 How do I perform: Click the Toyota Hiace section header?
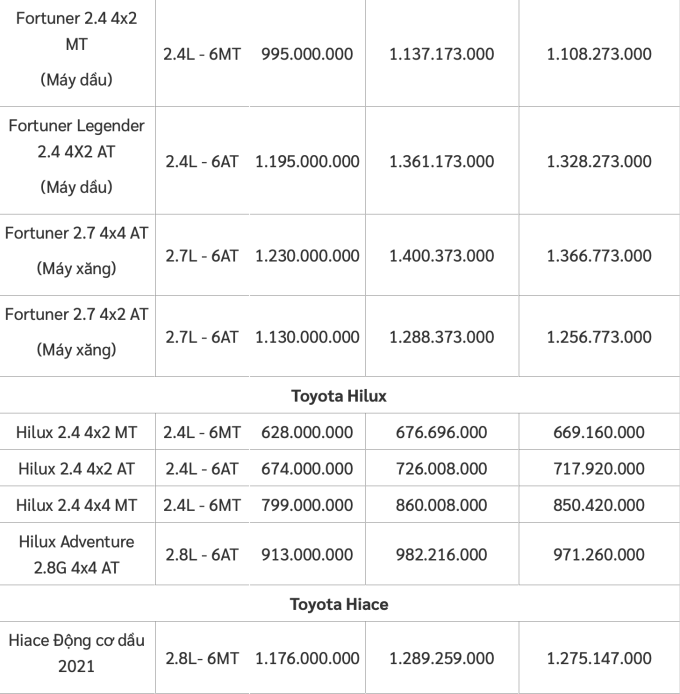pyautogui.click(x=338, y=604)
